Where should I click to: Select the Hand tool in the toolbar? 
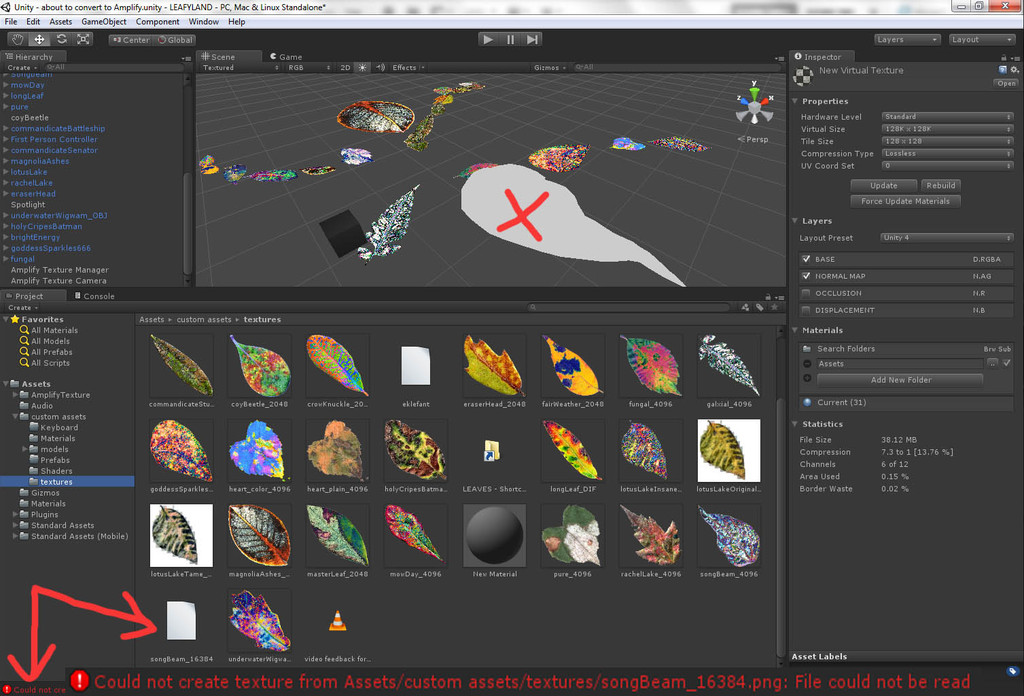point(17,39)
